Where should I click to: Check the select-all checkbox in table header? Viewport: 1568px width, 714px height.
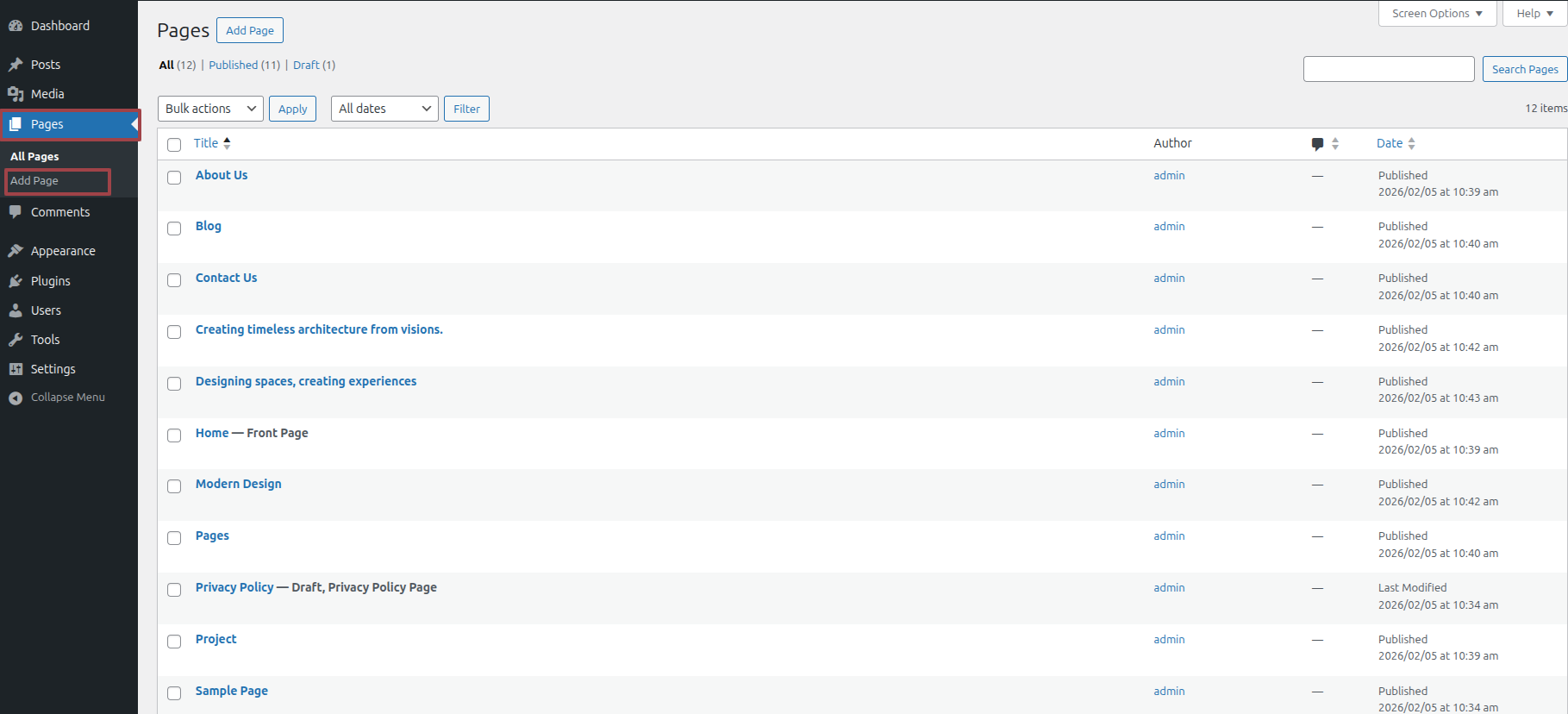coord(174,145)
